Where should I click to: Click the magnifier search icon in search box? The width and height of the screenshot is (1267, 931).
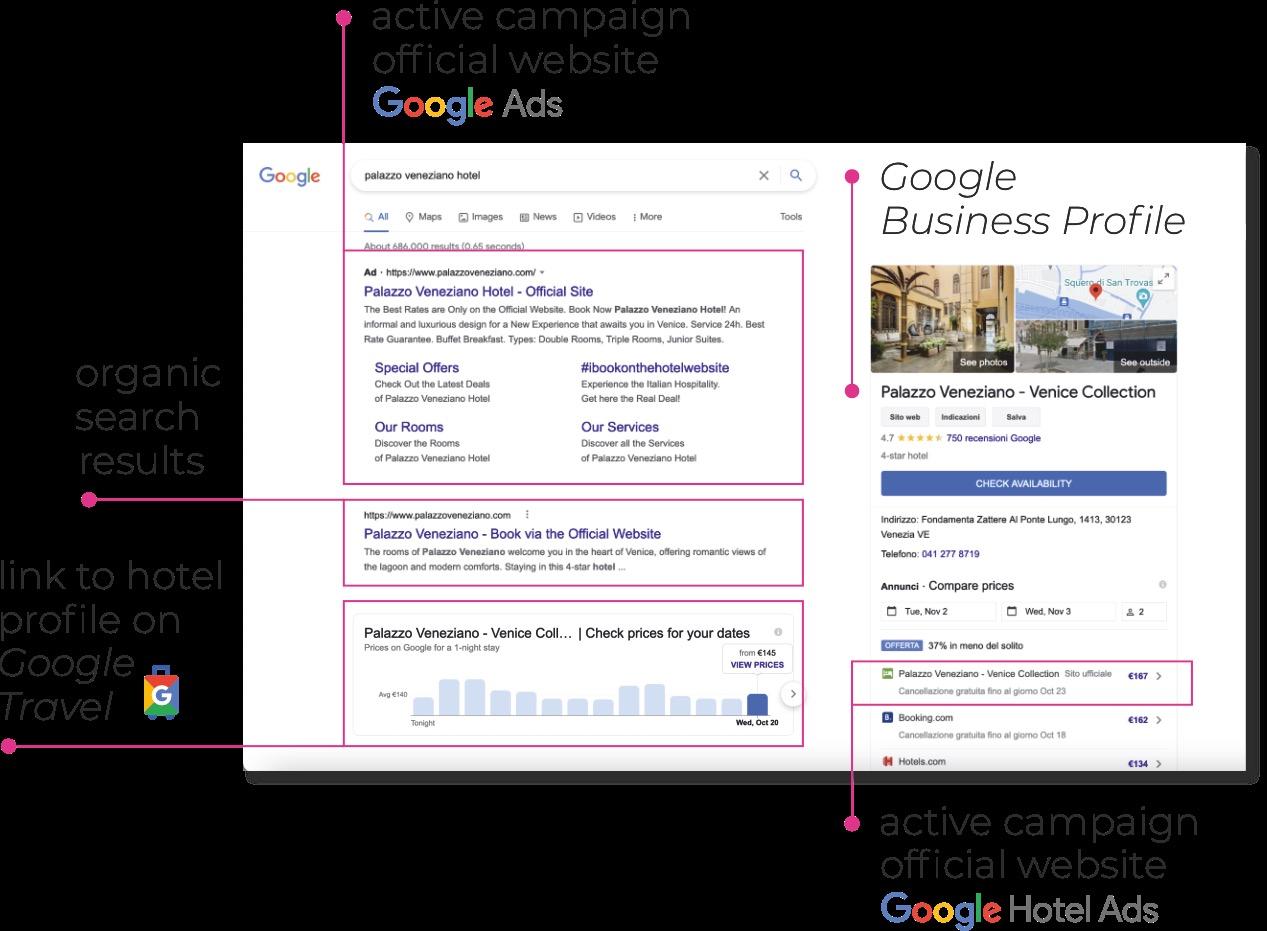click(x=796, y=175)
